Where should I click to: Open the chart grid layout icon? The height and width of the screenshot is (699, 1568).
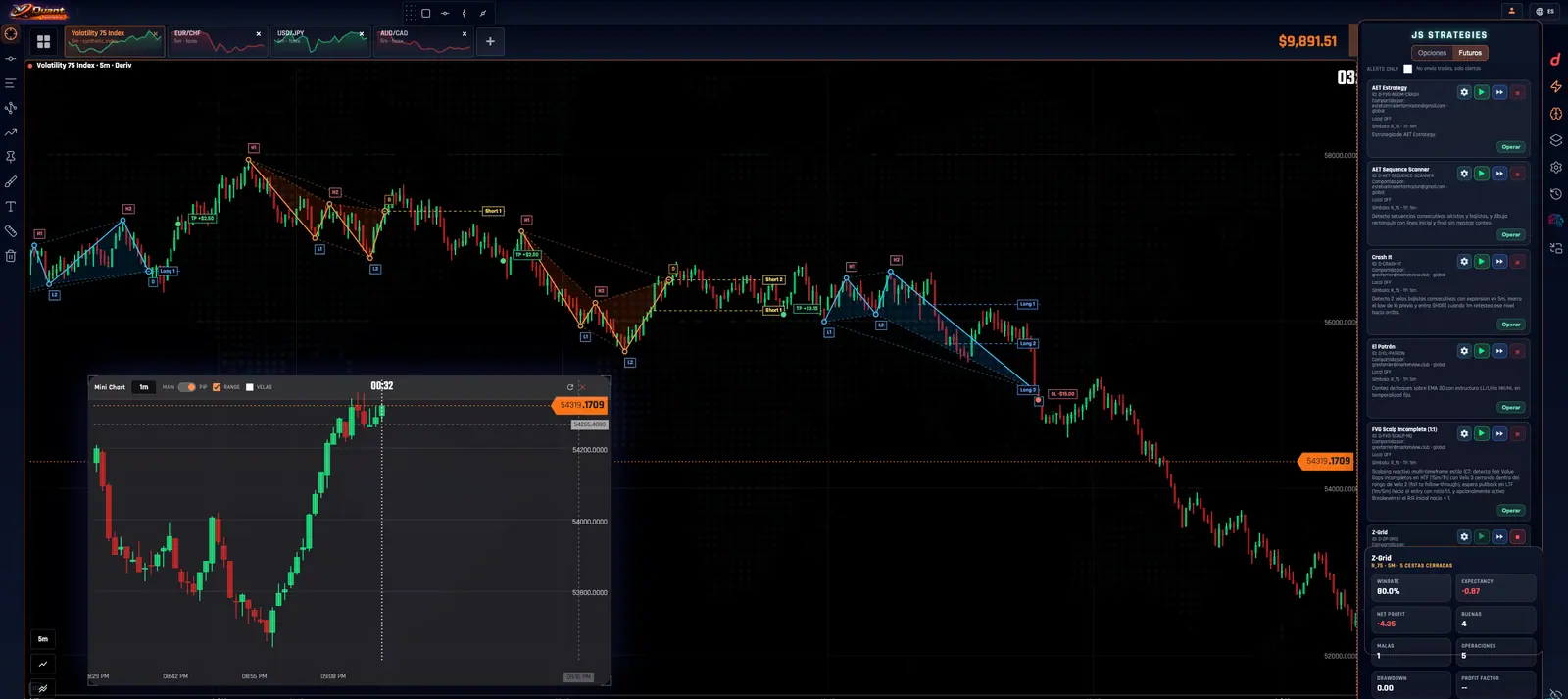click(x=43, y=41)
